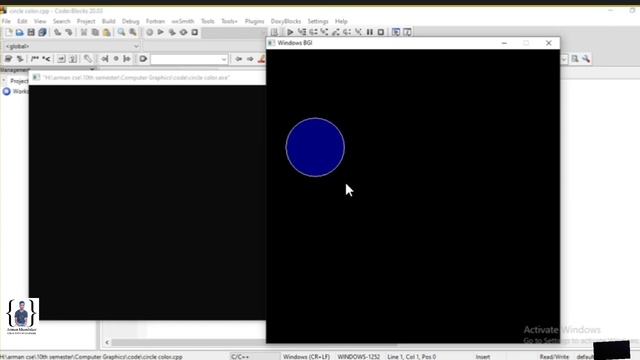Image resolution: width=640 pixels, height=360 pixels.
Task: Minimize the Windows BGI window
Action: coord(504,43)
